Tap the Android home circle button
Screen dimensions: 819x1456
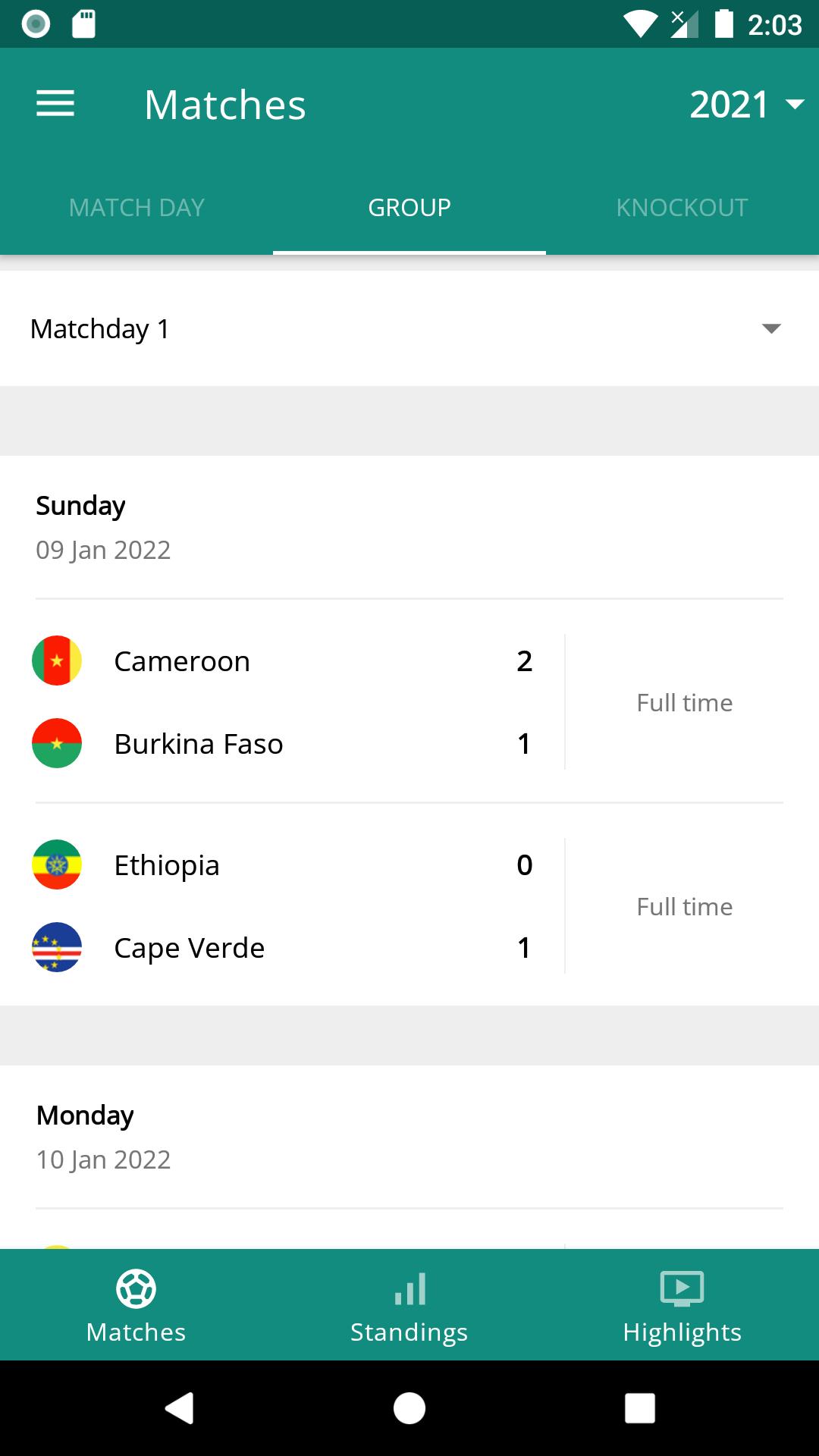tap(409, 1408)
